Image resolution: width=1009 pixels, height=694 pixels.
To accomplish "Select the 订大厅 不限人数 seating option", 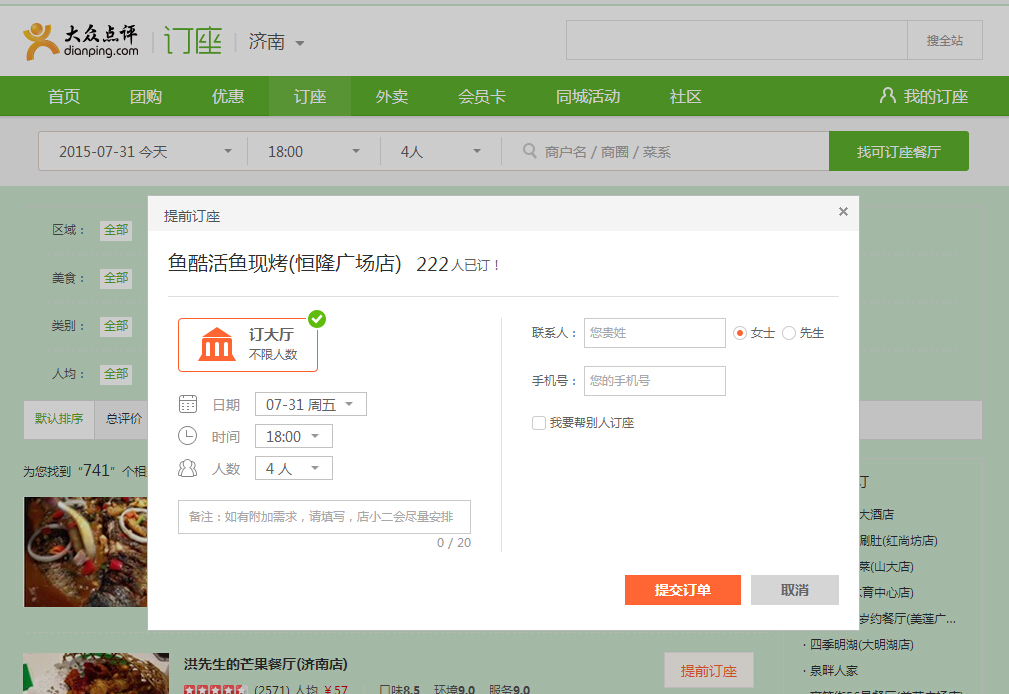I will (x=248, y=345).
